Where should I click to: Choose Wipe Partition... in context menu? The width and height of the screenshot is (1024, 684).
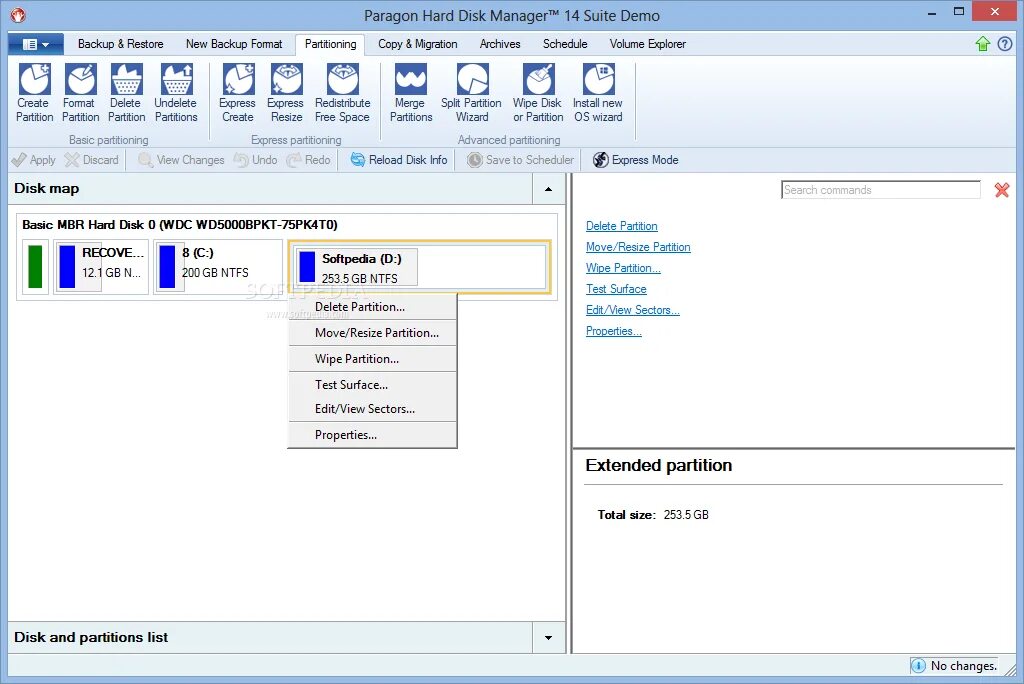click(372, 359)
